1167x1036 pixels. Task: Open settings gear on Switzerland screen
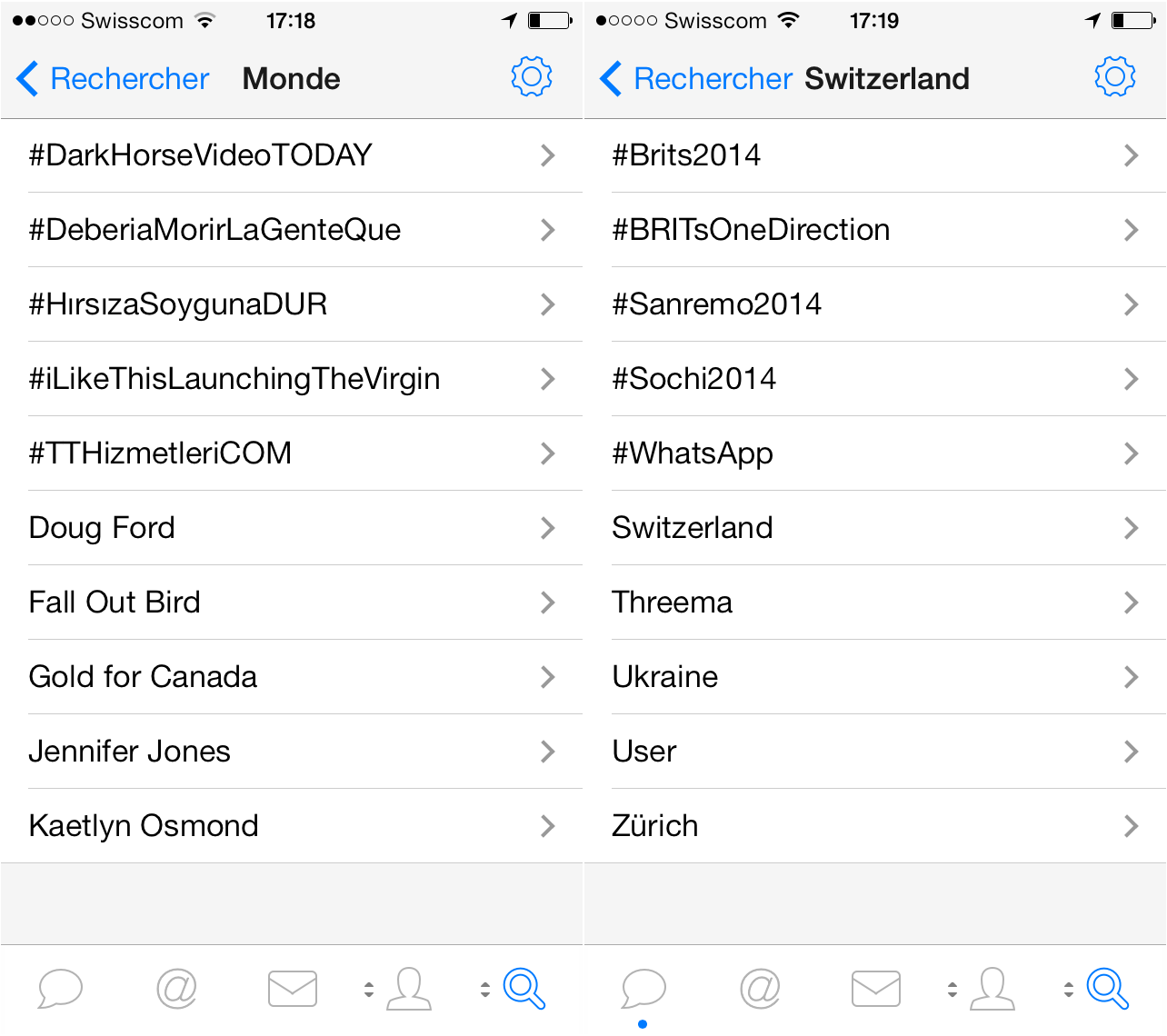[1115, 77]
